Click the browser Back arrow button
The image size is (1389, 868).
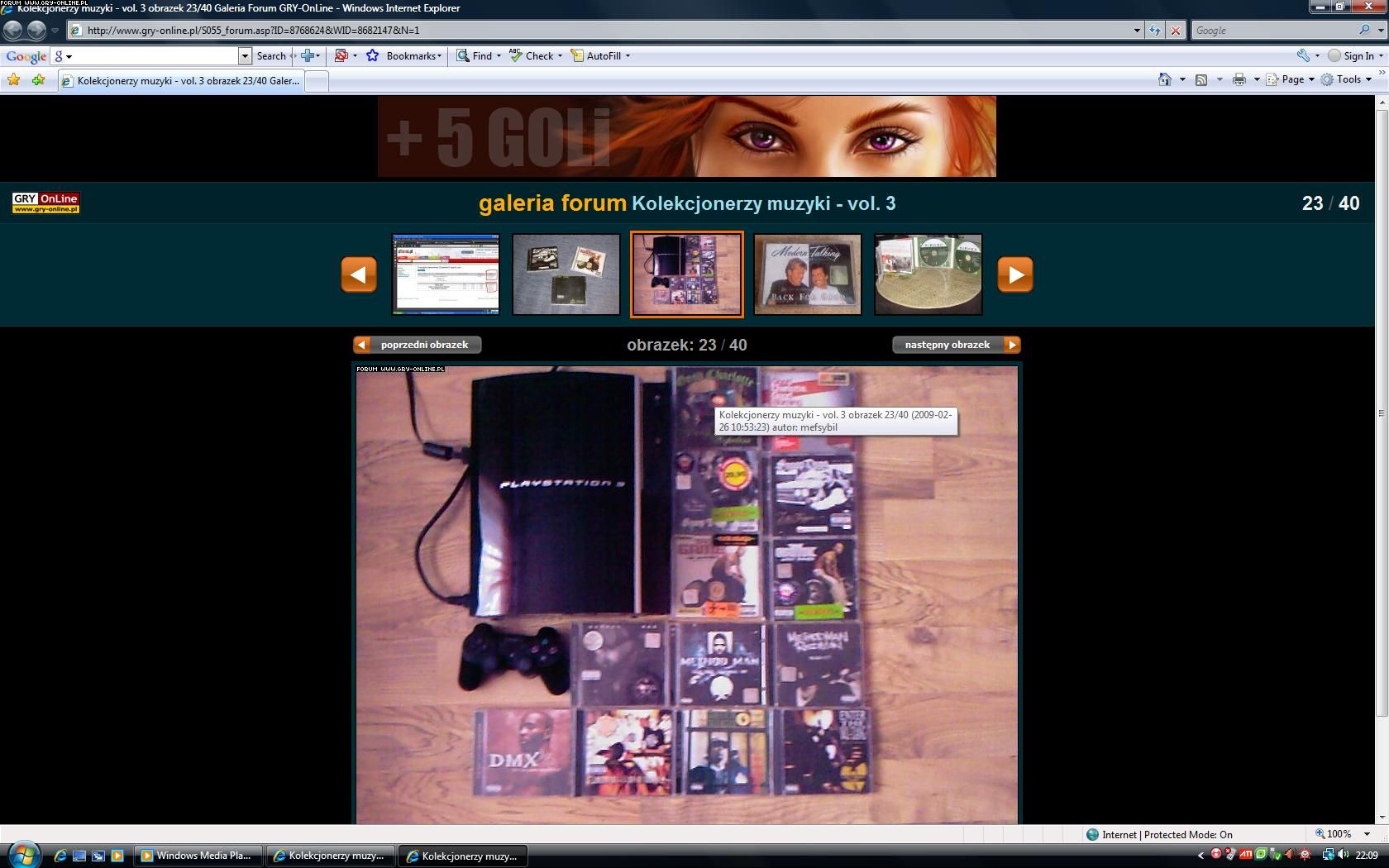tap(13, 31)
